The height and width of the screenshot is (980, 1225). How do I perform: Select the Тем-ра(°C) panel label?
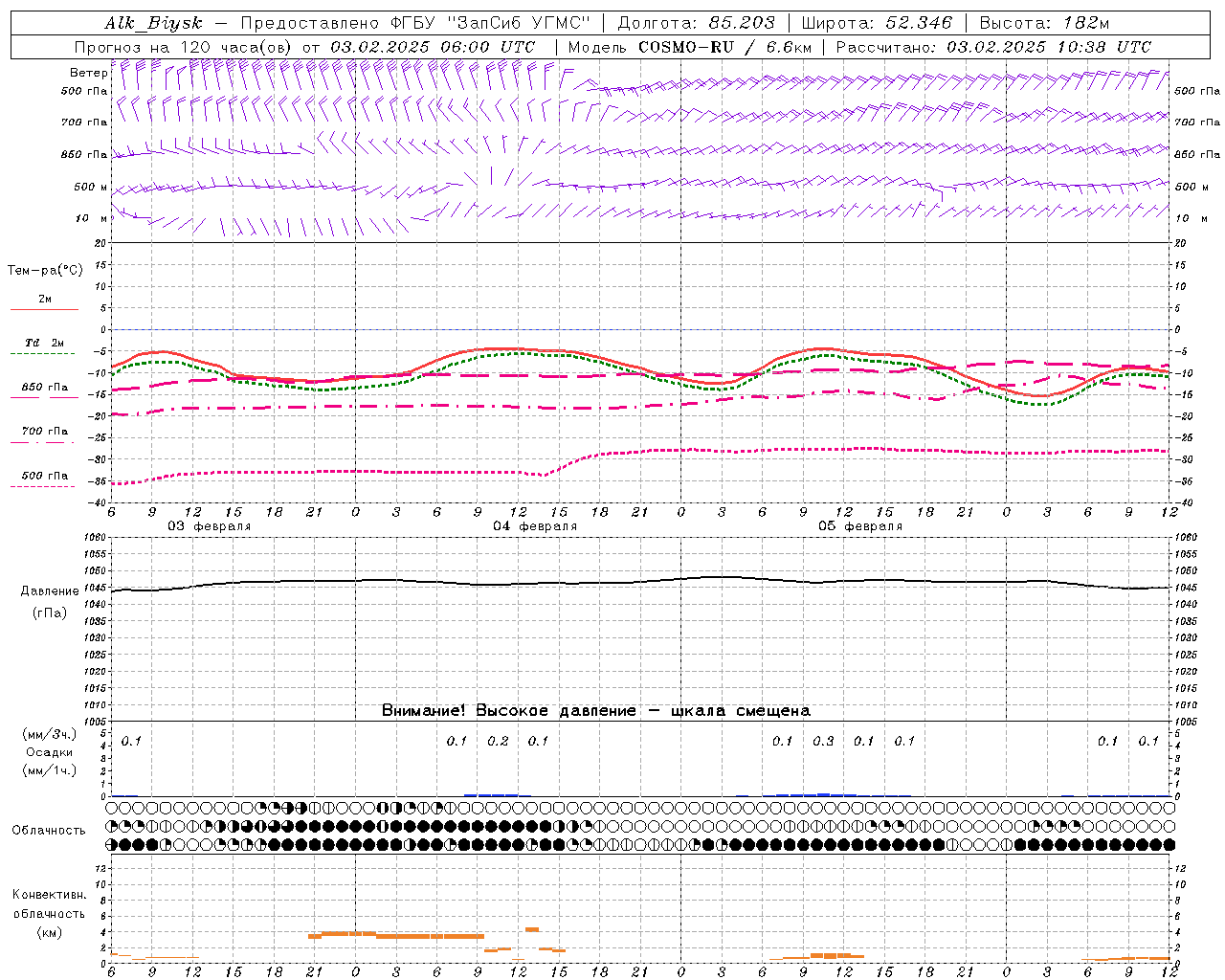tap(45, 271)
